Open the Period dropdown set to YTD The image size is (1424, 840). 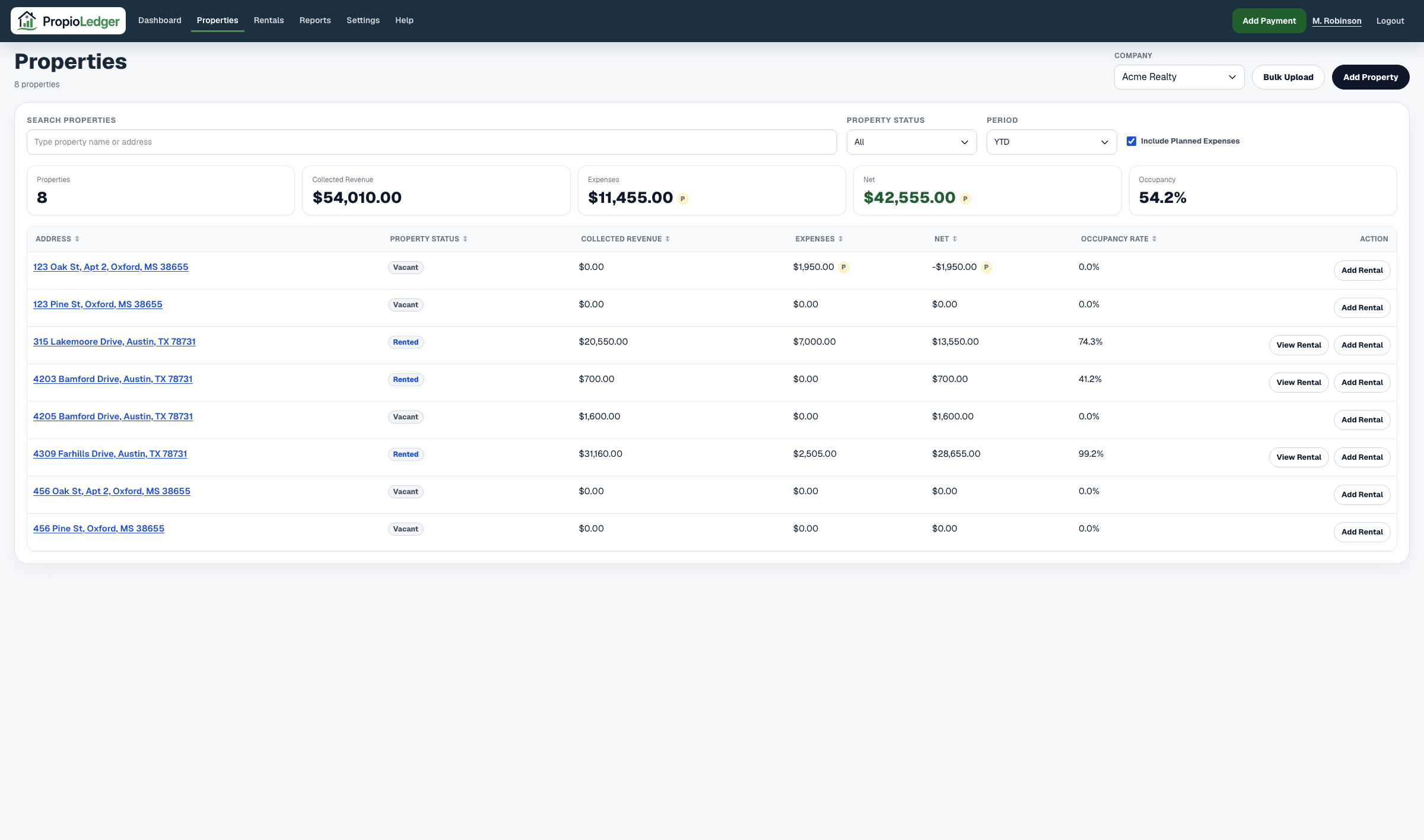tap(1051, 142)
